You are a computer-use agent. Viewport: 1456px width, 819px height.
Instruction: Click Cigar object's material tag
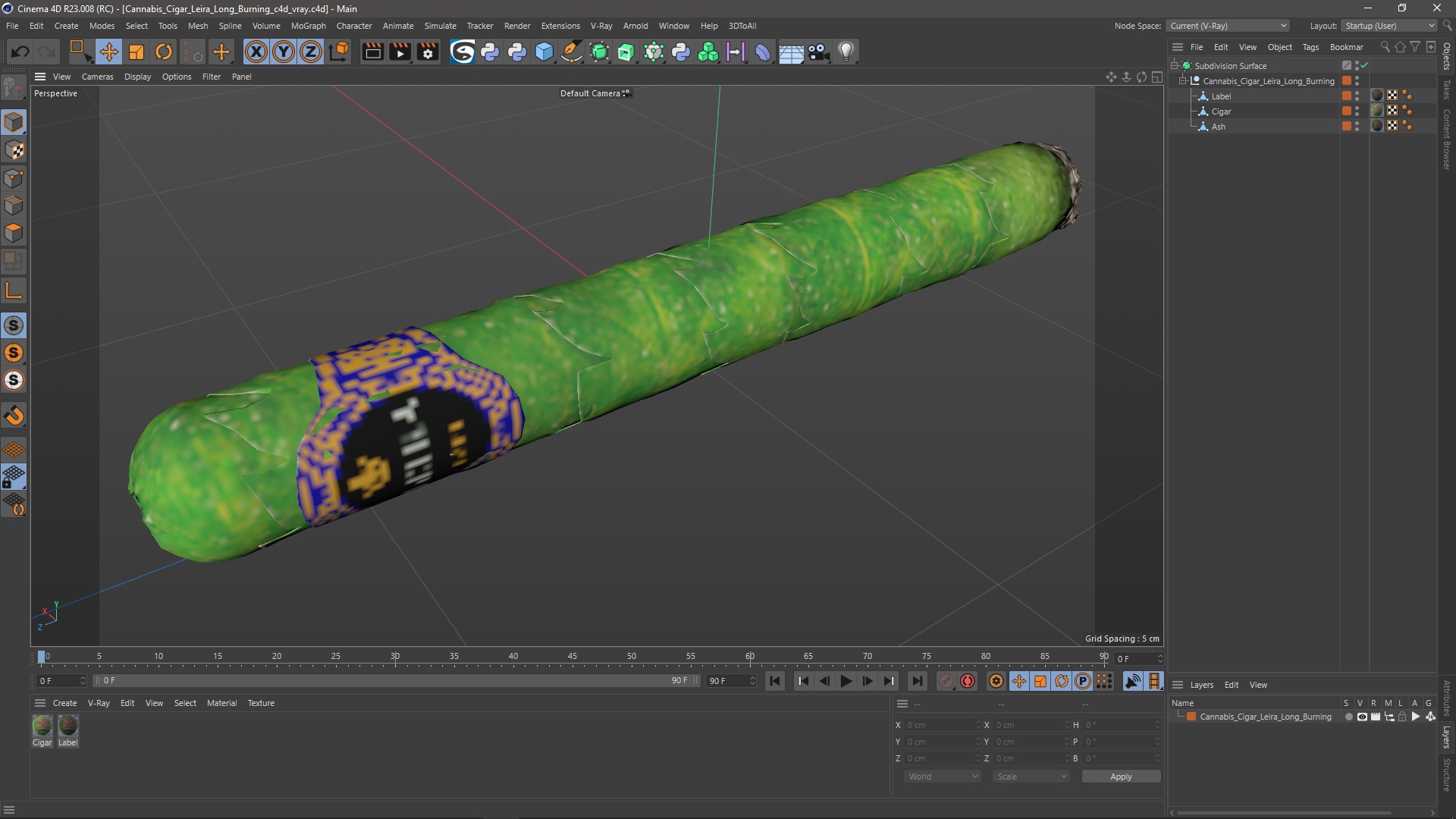click(x=1377, y=111)
